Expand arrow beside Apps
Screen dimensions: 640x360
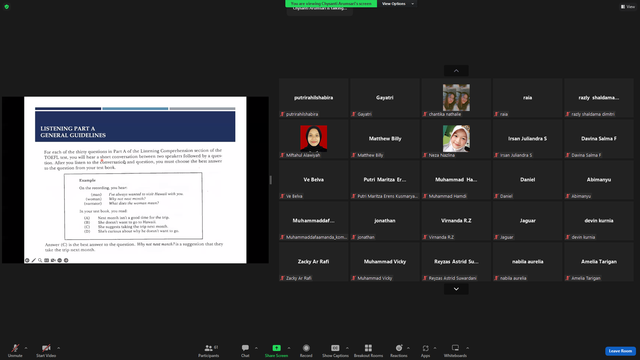coord(435,348)
